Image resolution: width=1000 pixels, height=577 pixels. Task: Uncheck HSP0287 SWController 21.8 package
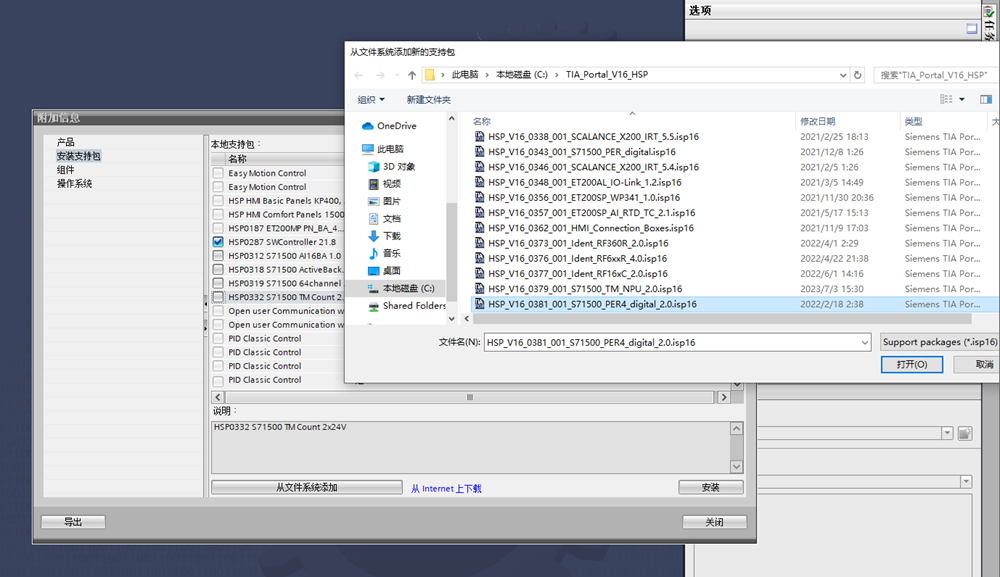218,242
